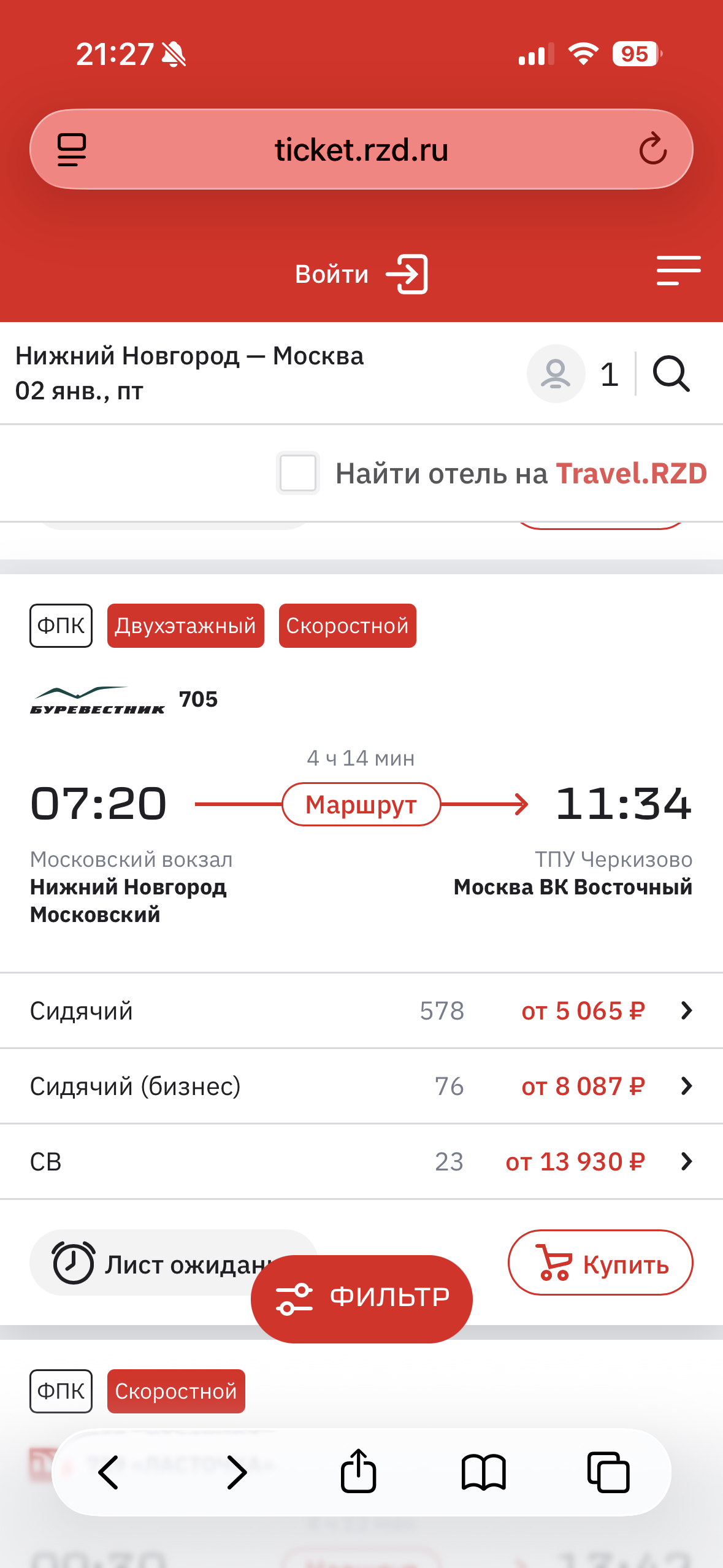Open the Маршрут route details

361,804
